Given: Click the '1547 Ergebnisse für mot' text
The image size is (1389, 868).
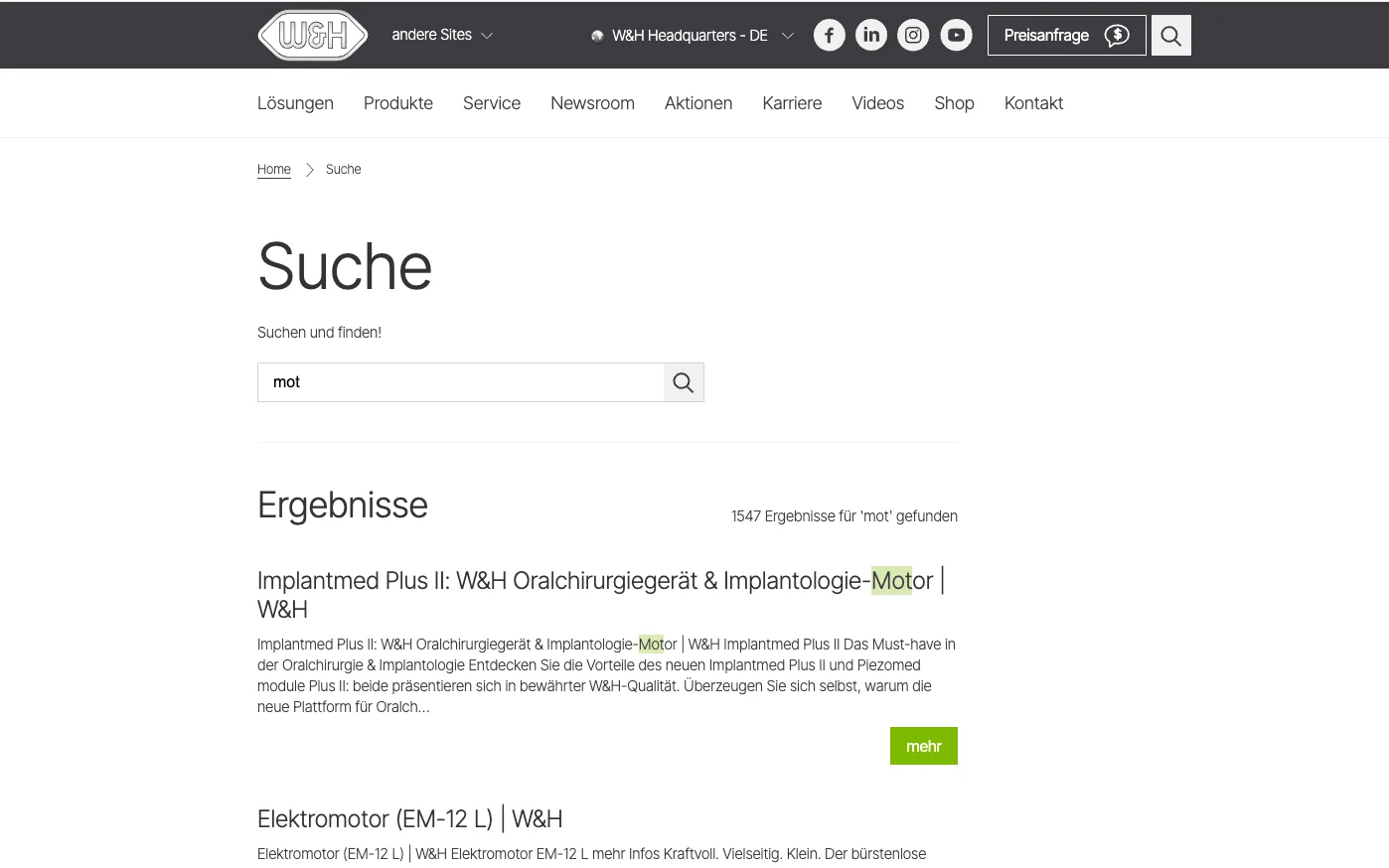Looking at the screenshot, I should pos(845,516).
